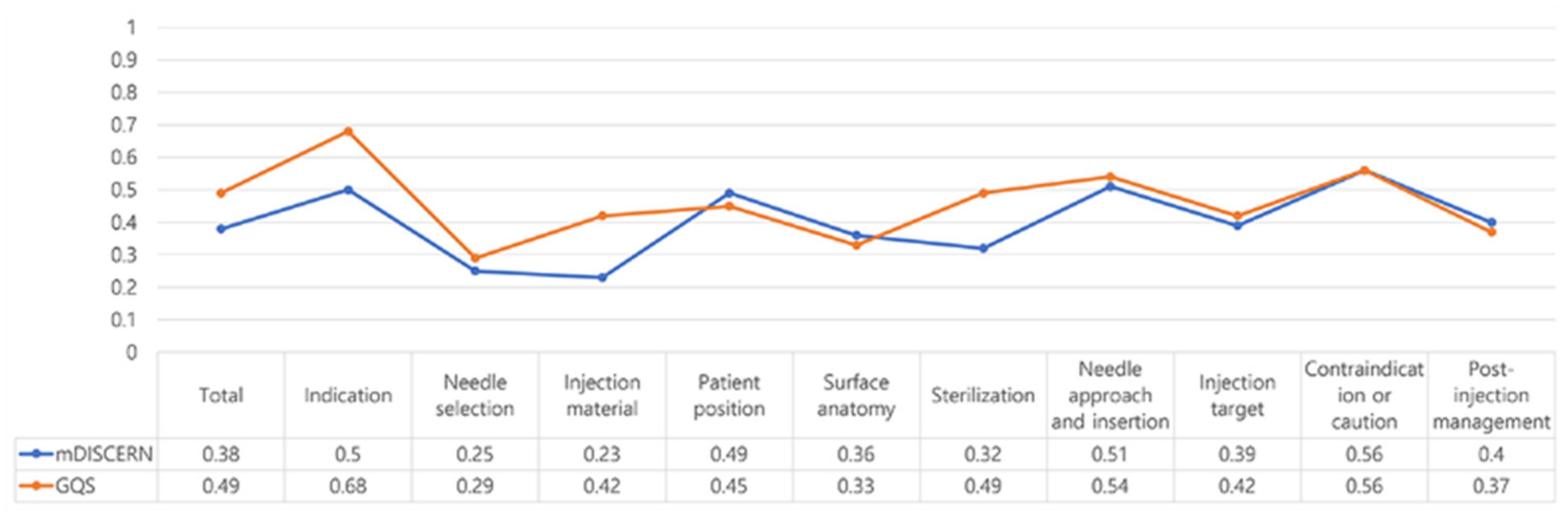Click the blue mDISCERN legend marker

click(x=36, y=454)
